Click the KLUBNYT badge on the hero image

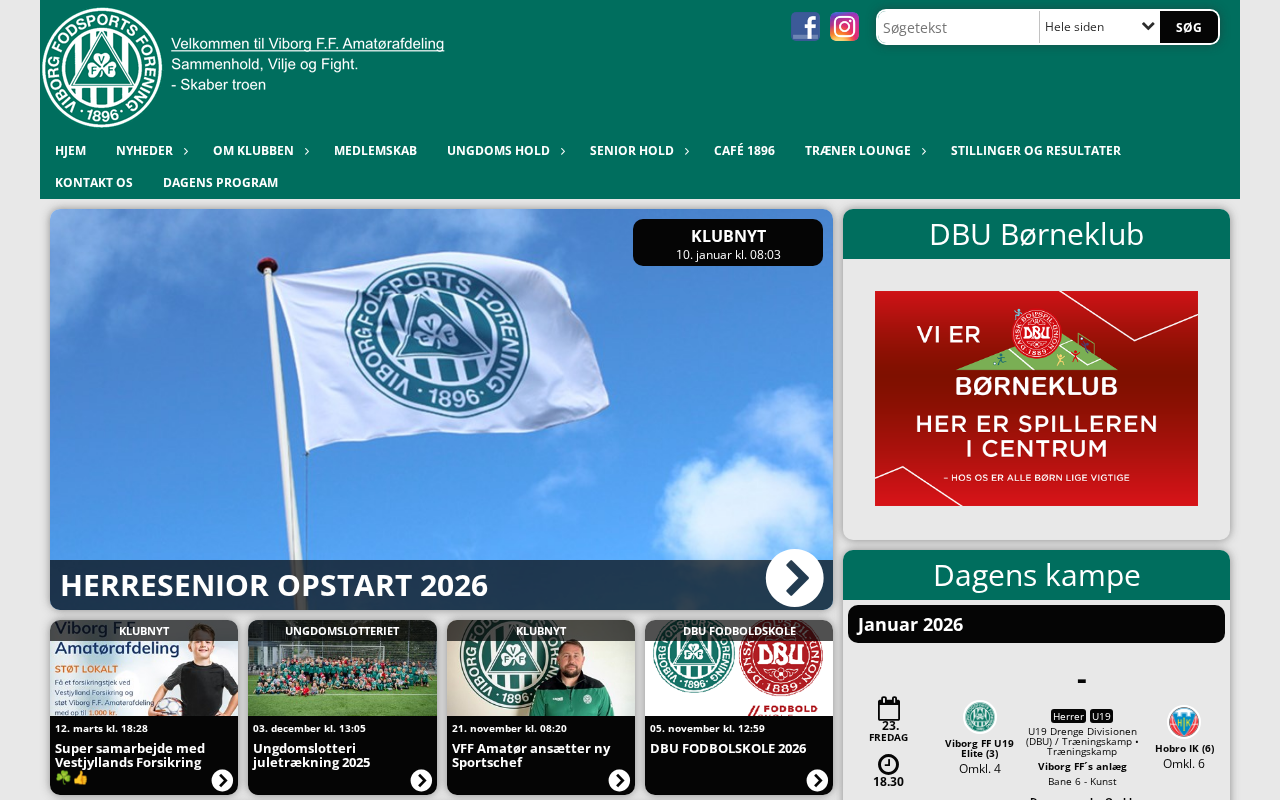pyautogui.click(x=728, y=243)
